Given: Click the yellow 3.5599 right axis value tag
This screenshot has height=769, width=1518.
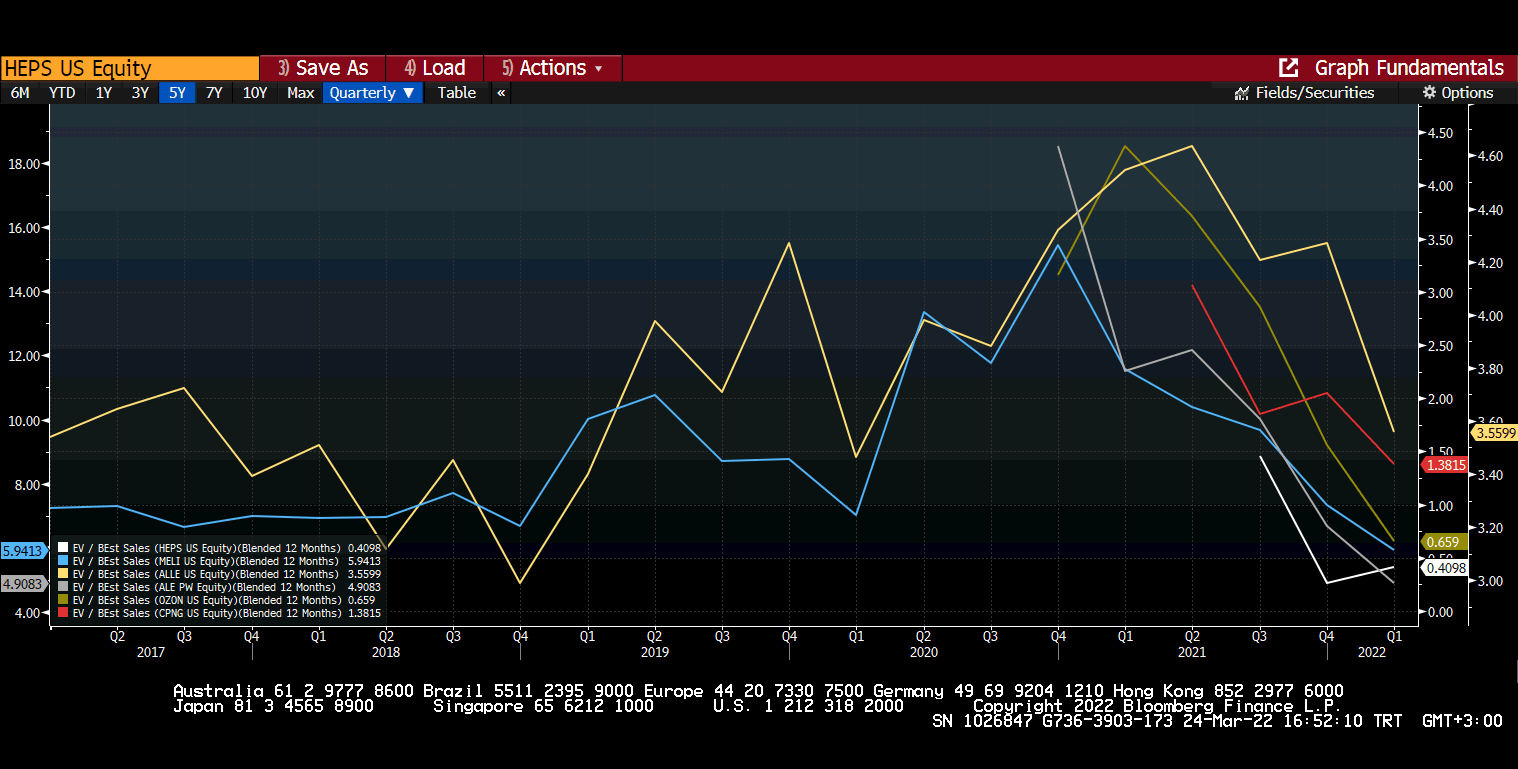Looking at the screenshot, I should point(1495,433).
